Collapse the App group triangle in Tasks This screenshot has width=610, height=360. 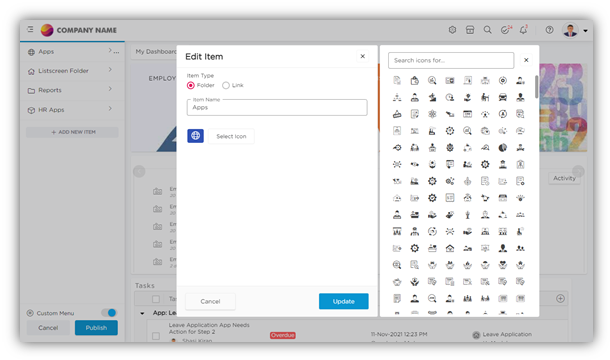click(142, 313)
